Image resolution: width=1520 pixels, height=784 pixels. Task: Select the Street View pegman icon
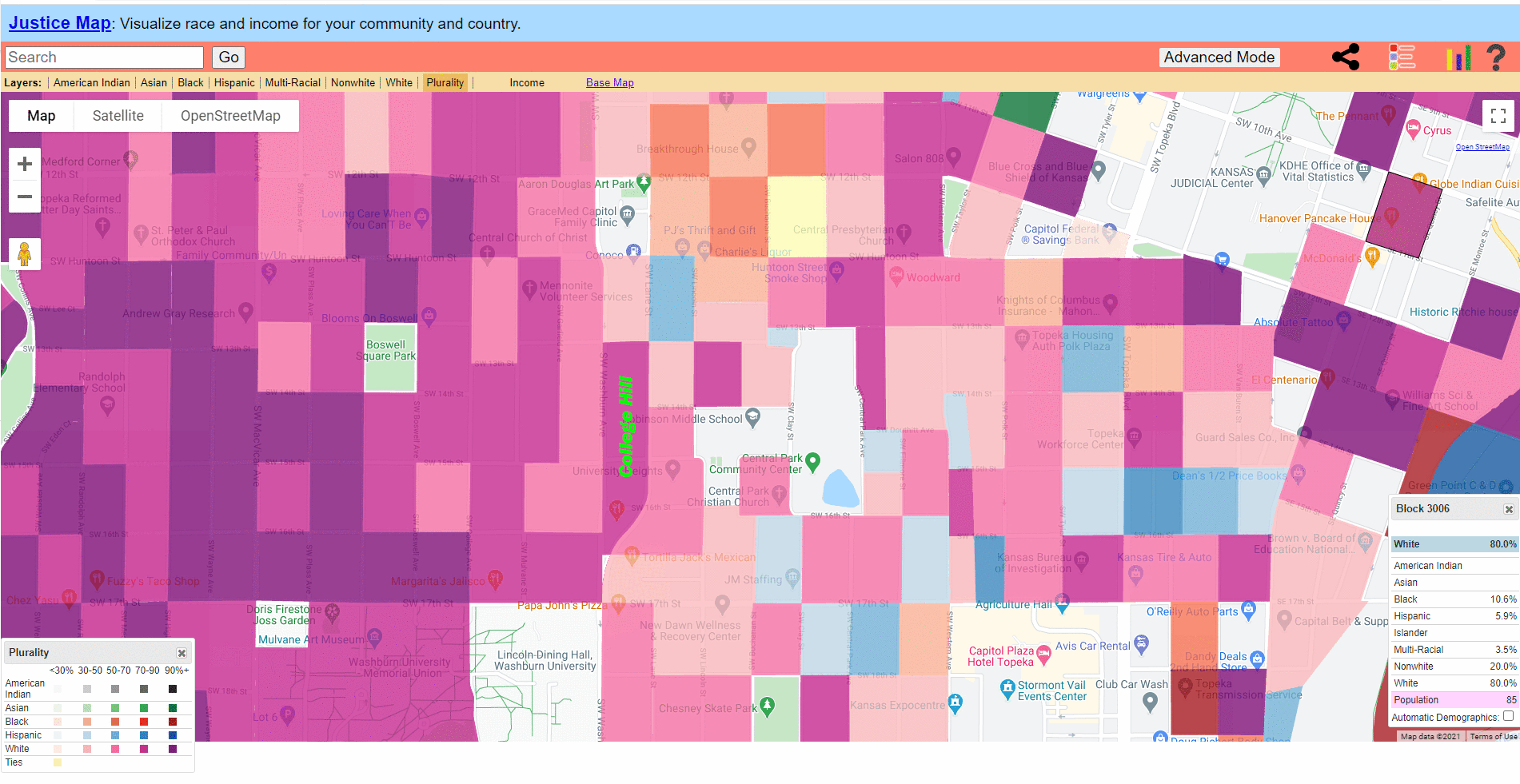point(25,254)
